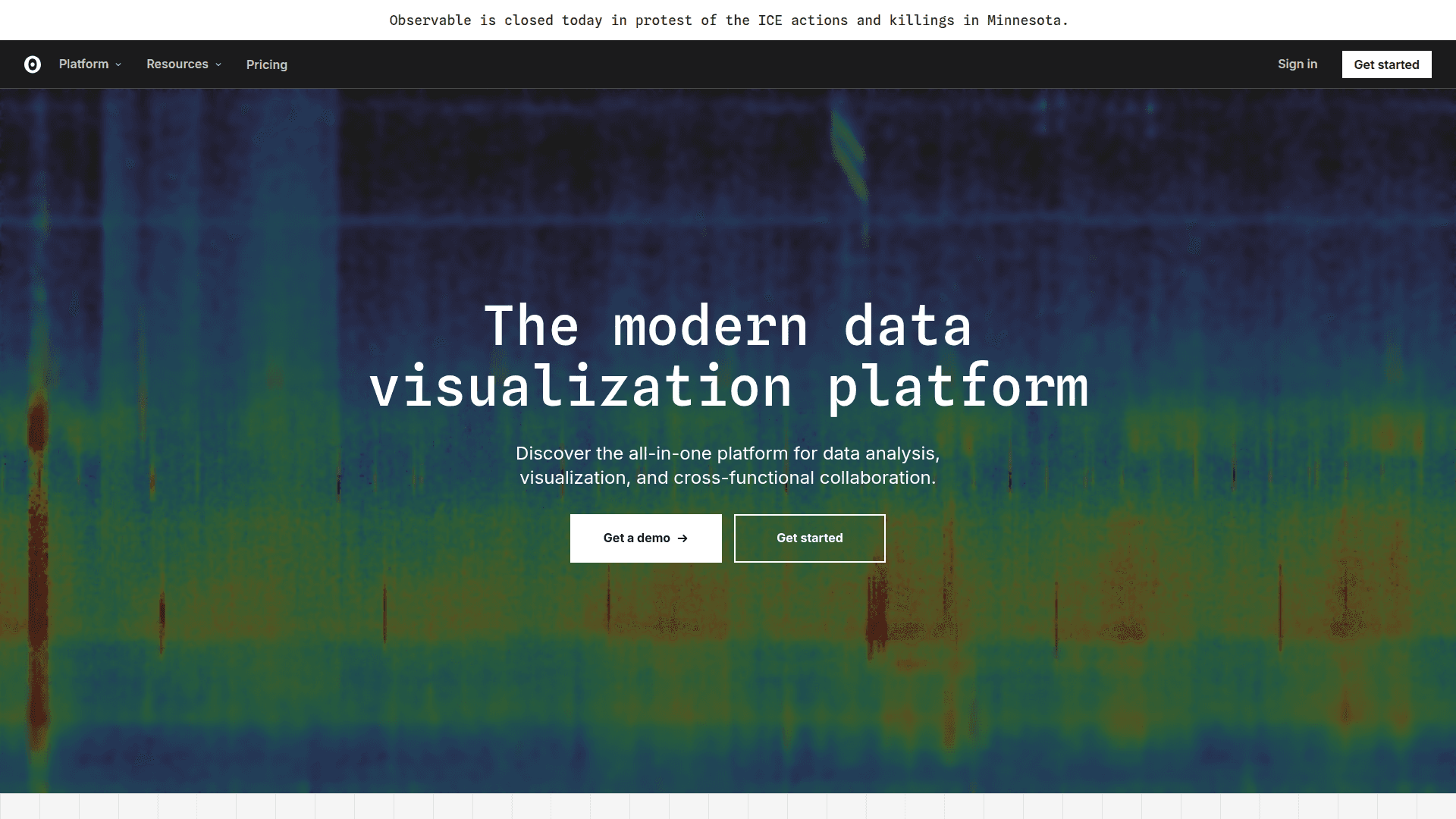This screenshot has height=819, width=1456.
Task: Go to the Pricing page
Action: [x=266, y=64]
